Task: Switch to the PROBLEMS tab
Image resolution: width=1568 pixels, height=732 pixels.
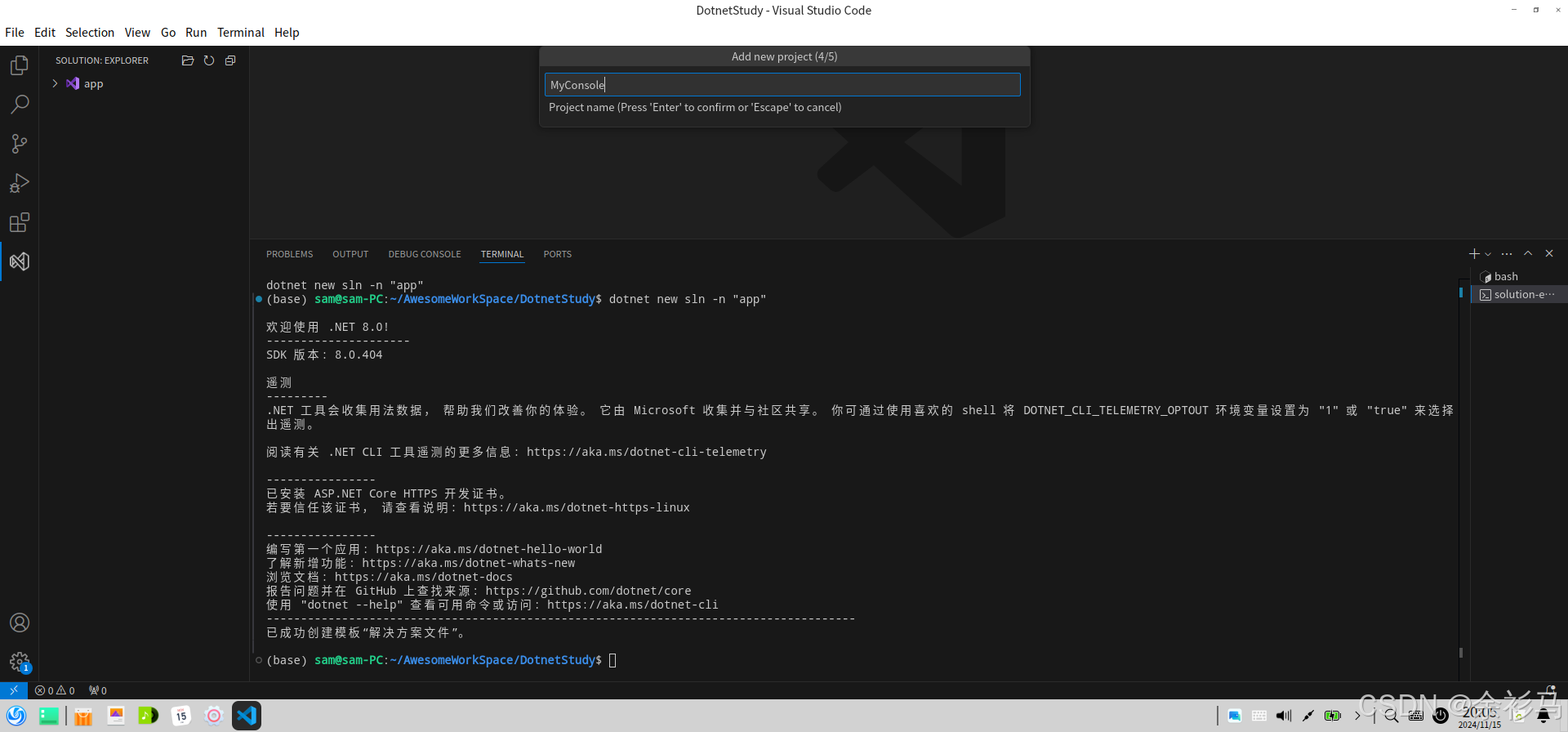Action: [x=289, y=254]
